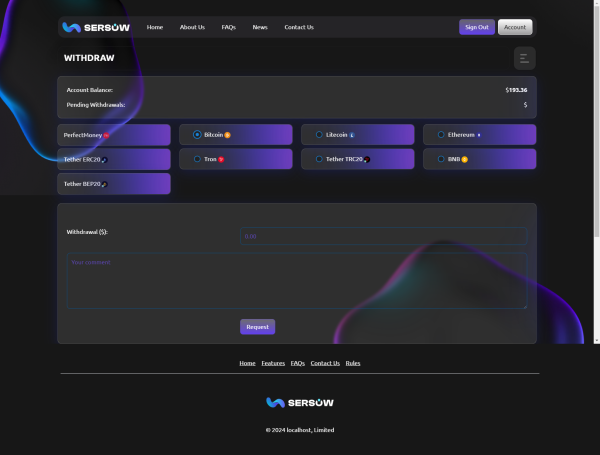
Task: Click the Sersow logo in footer
Action: click(300, 403)
